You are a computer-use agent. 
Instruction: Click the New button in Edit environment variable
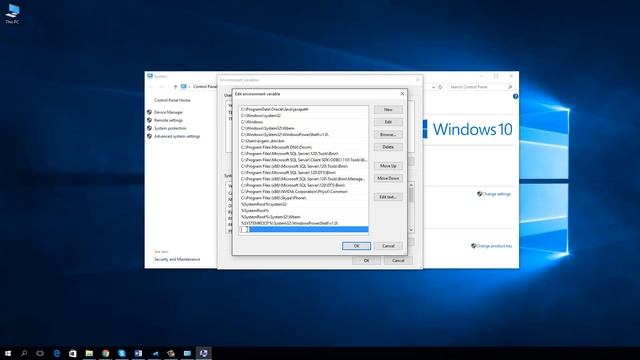(388, 110)
